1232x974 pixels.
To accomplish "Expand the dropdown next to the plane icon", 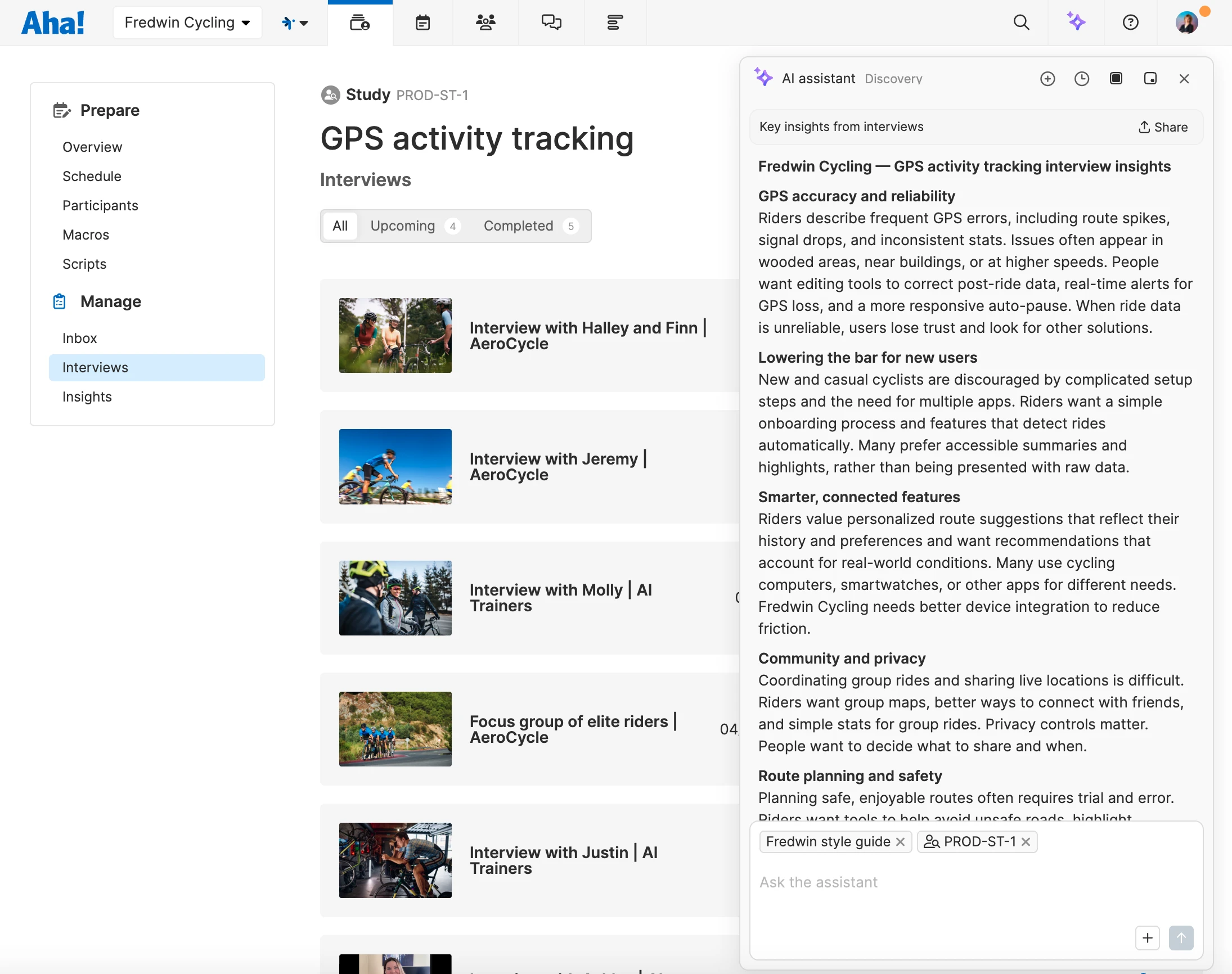I will pyautogui.click(x=304, y=23).
